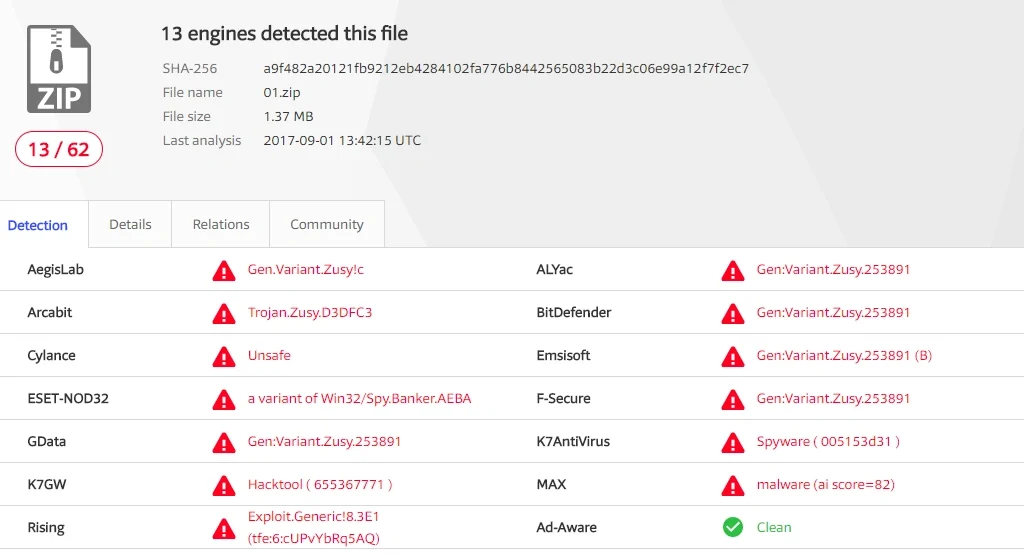Click the warning icon in the F-Secure row

[733, 400]
